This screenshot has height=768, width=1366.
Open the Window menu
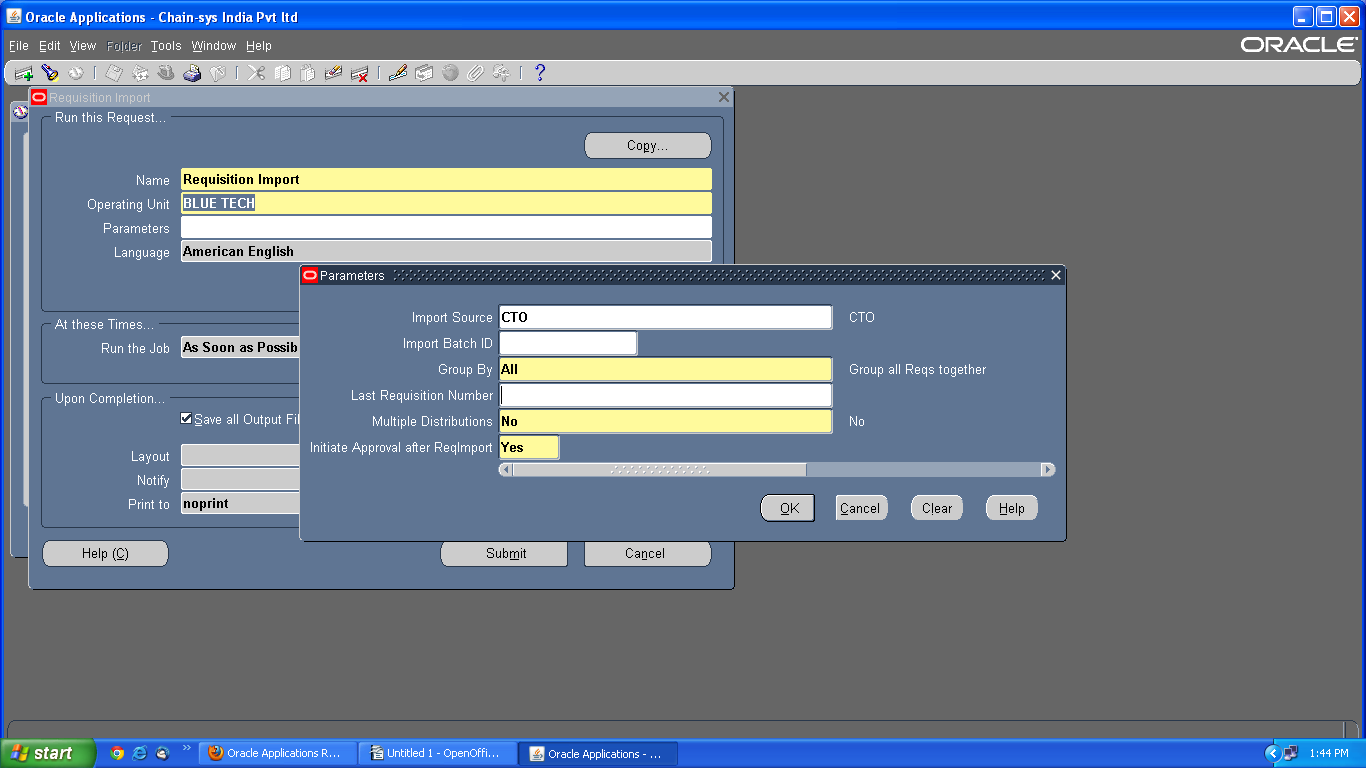pyautogui.click(x=214, y=46)
